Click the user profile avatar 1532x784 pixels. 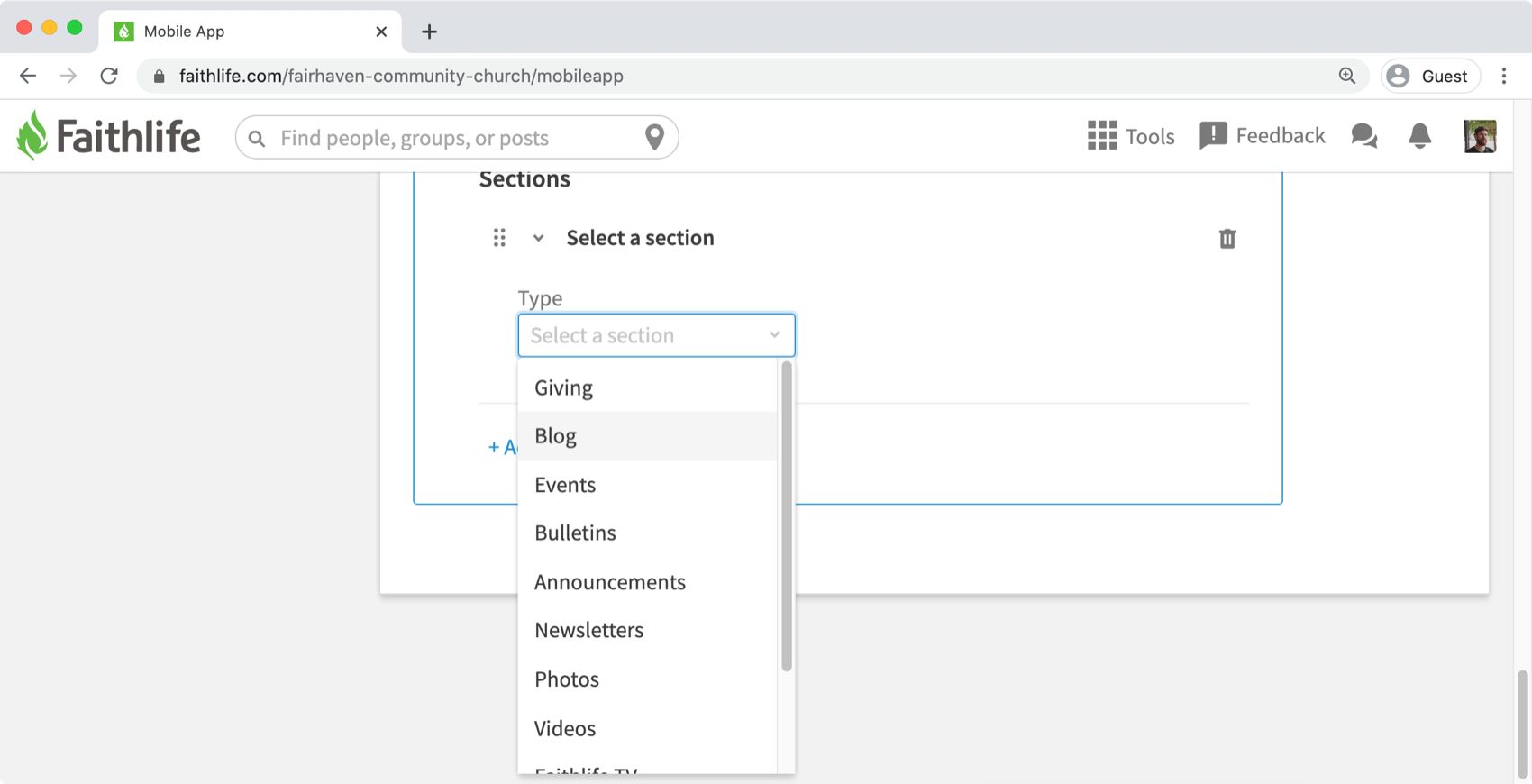coord(1480,136)
